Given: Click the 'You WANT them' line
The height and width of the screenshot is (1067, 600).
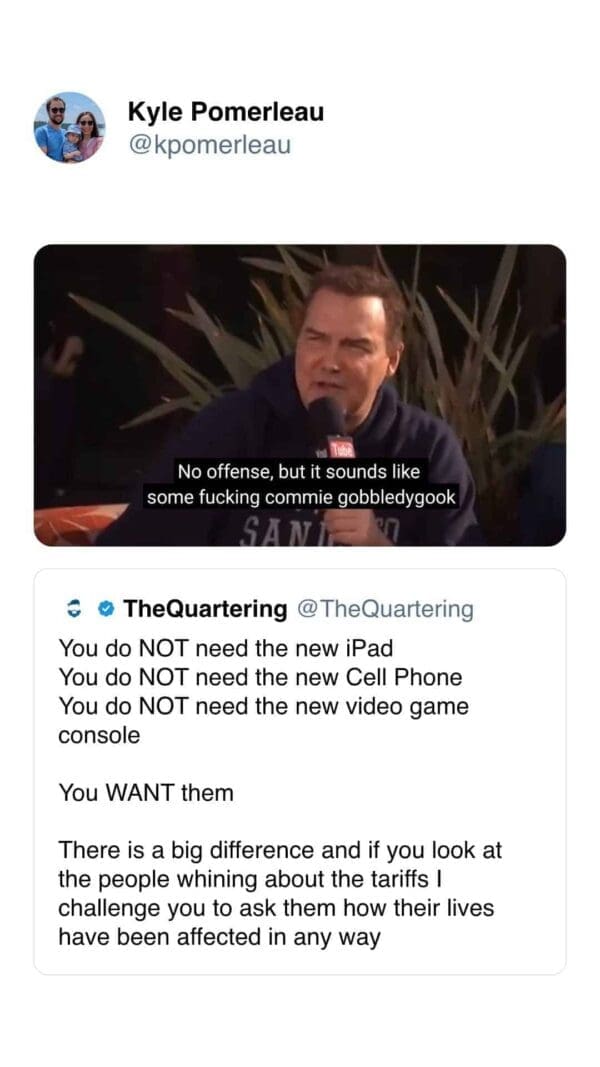Looking at the screenshot, I should (x=146, y=793).
